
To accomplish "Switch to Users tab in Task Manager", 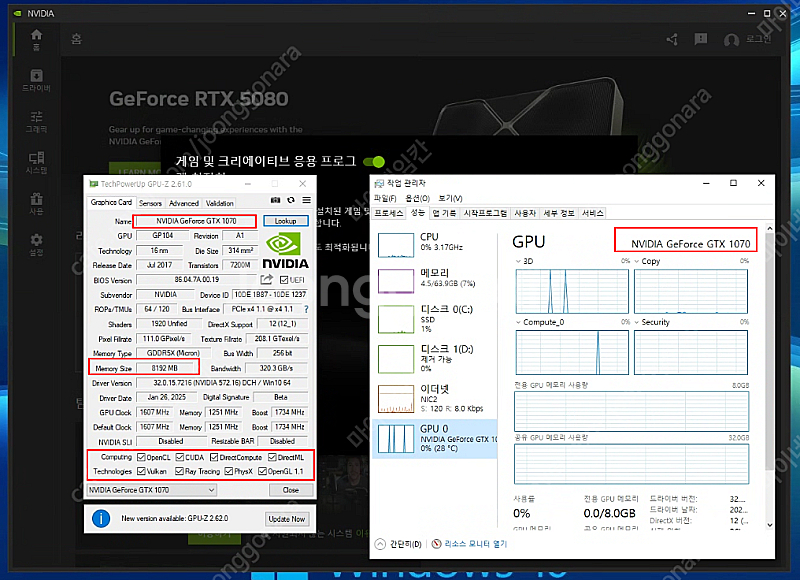I will click(525, 213).
